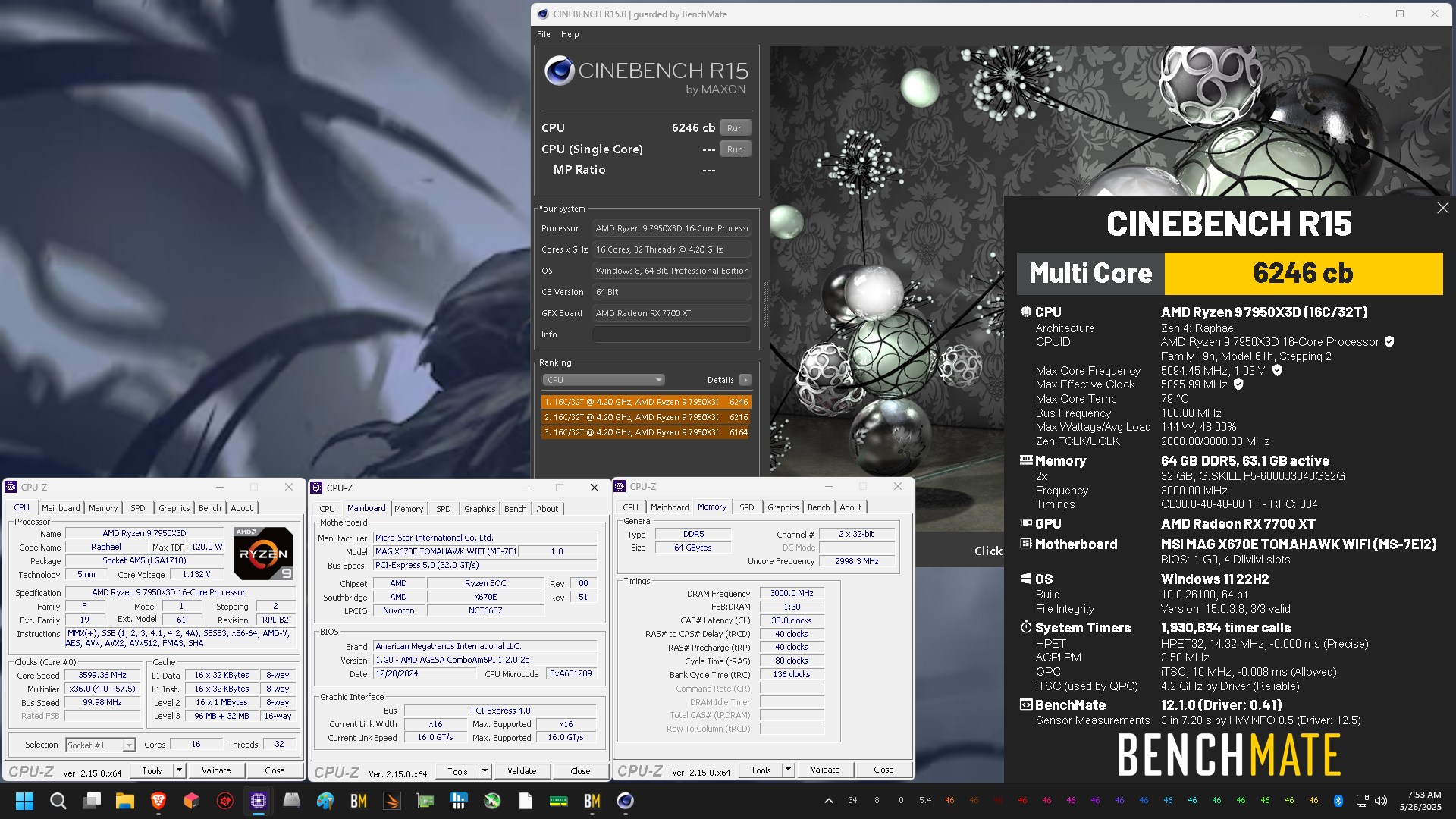Click Core Speed value 3599.36 MHz
Screen dimensions: 1456x819
[x=102, y=675]
